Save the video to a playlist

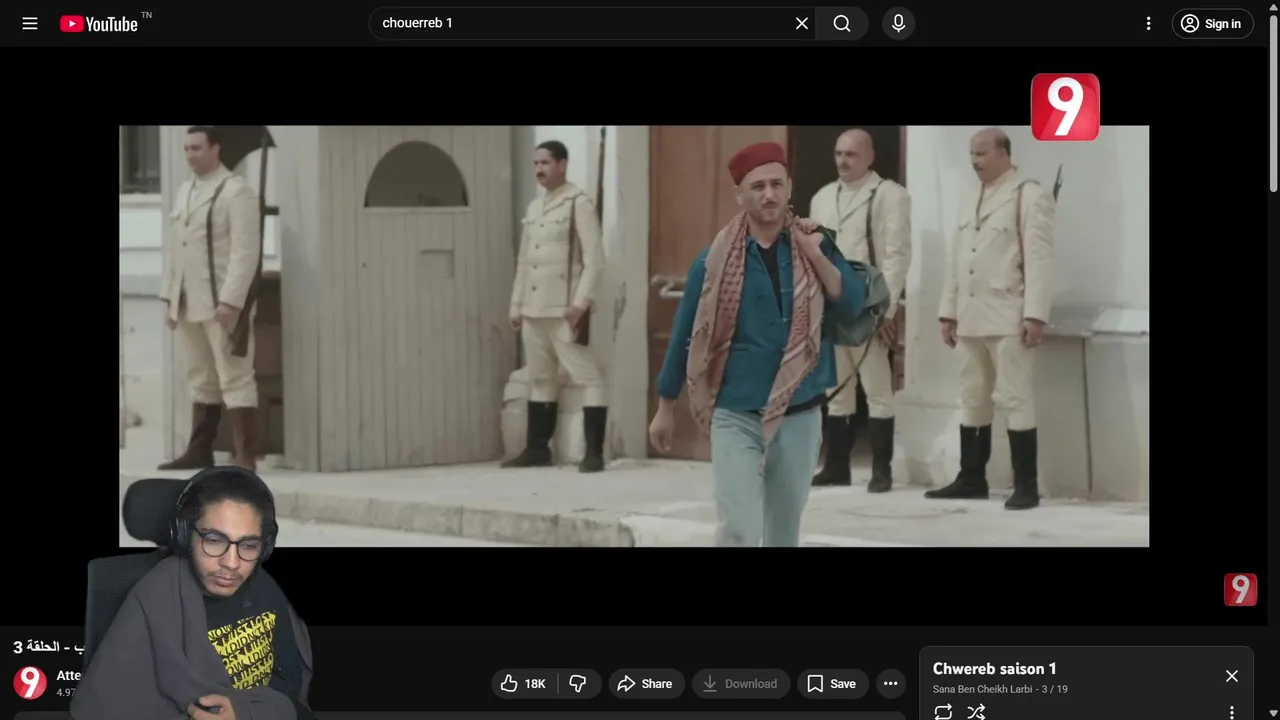point(832,684)
